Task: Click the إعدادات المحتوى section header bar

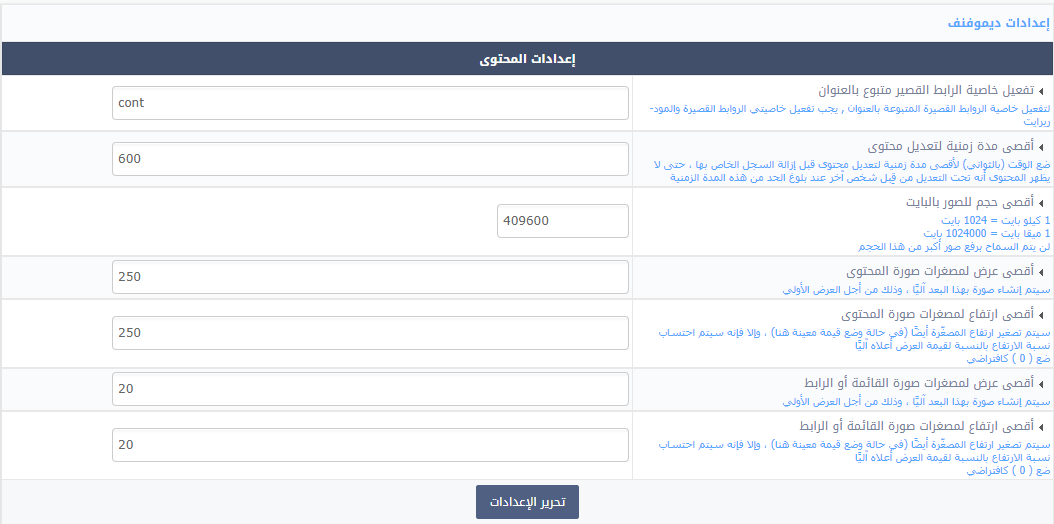Action: click(527, 58)
